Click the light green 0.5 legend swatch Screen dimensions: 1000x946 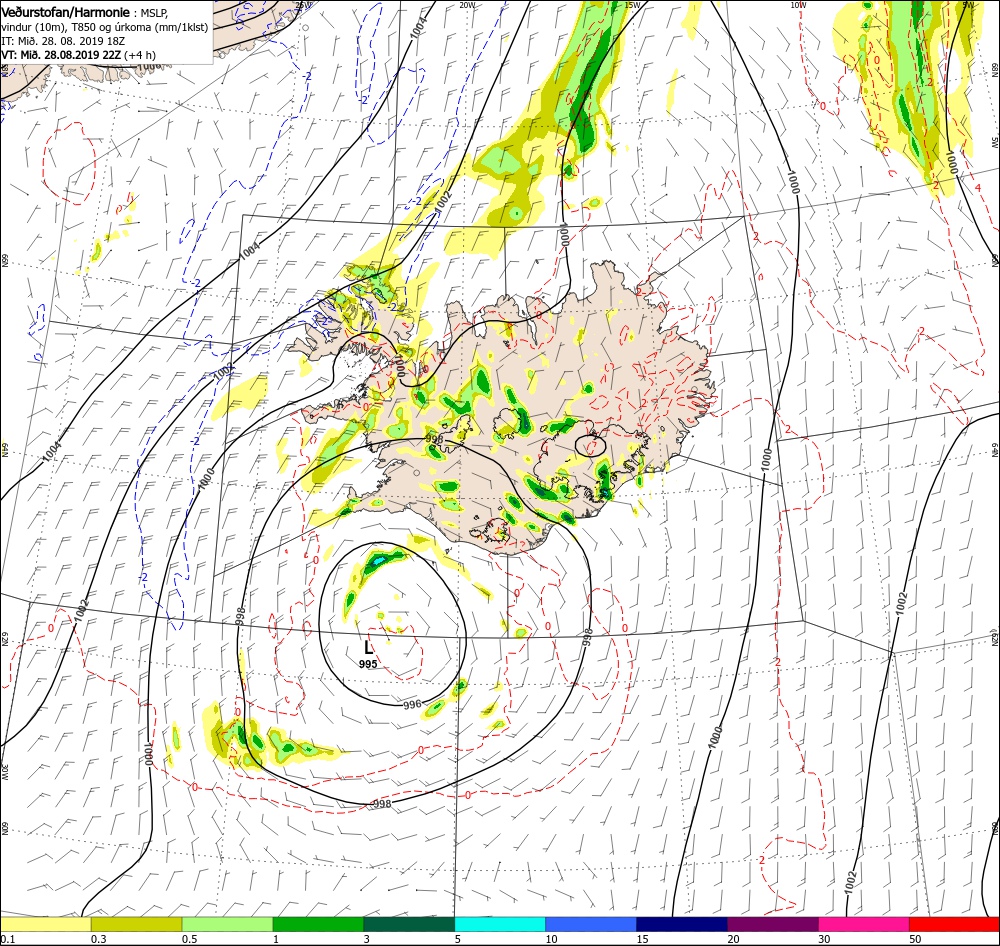pos(228,924)
